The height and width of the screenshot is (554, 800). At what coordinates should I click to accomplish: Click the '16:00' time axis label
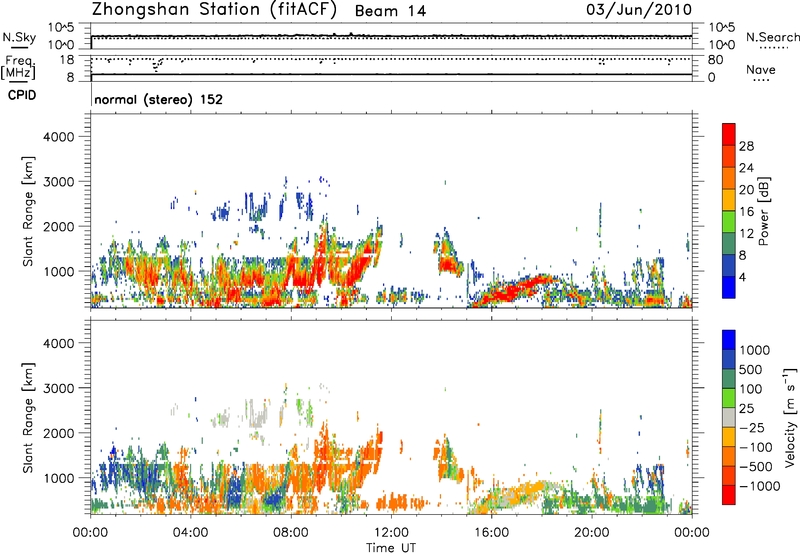pyautogui.click(x=491, y=533)
